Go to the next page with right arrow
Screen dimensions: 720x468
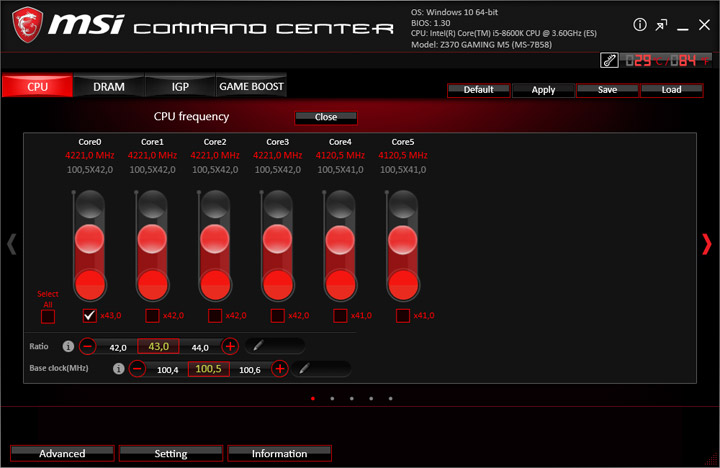coord(707,243)
